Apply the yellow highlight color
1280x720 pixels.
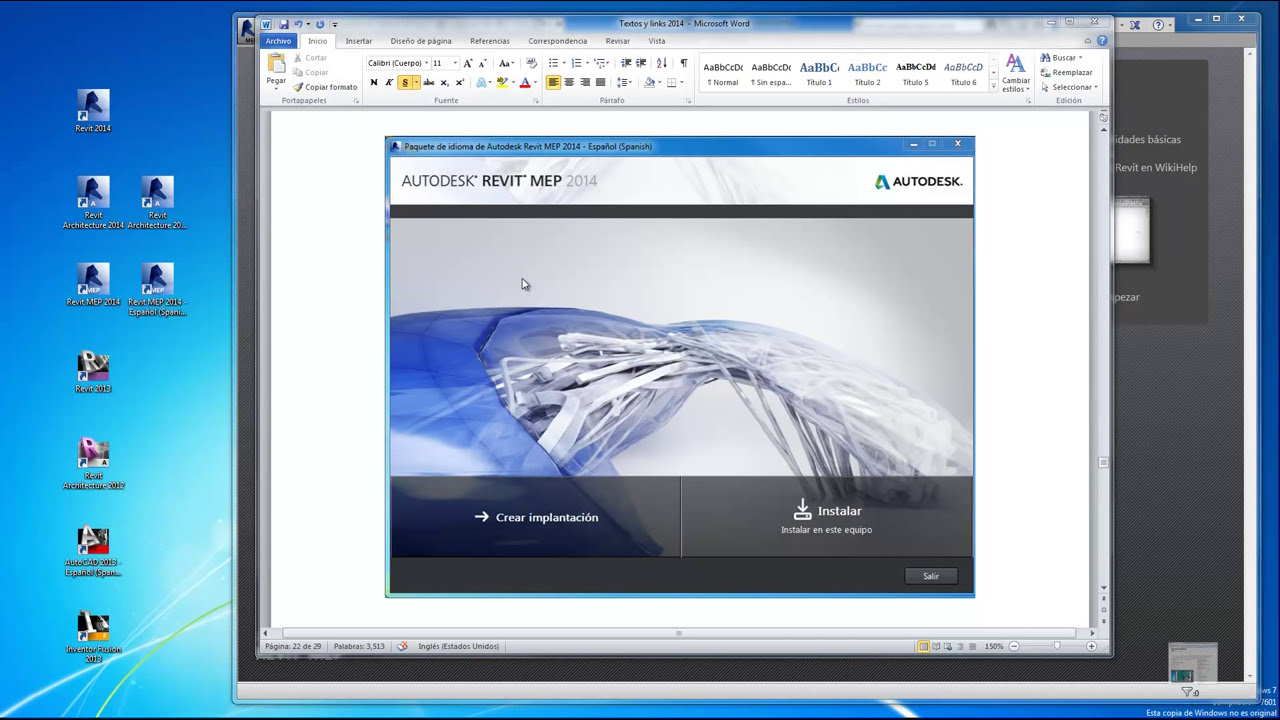point(500,83)
